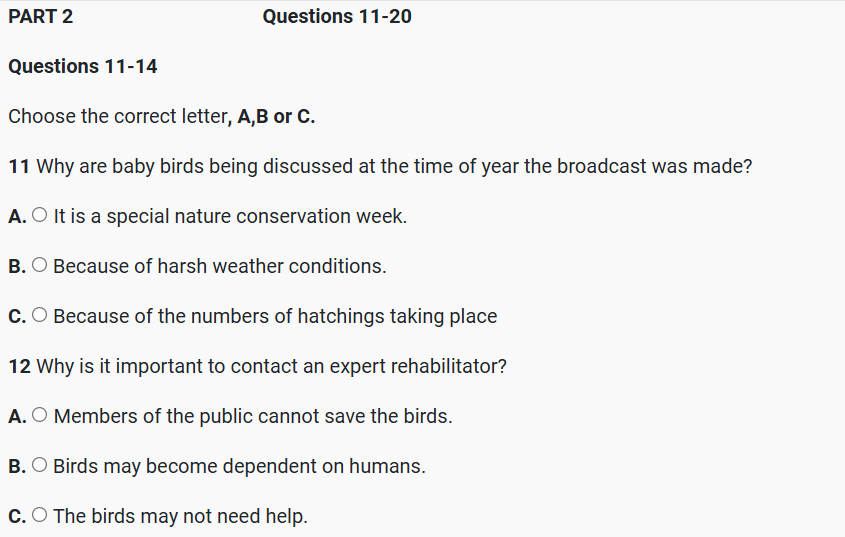Select radio for 'Members of the public cannot save'

[39, 416]
